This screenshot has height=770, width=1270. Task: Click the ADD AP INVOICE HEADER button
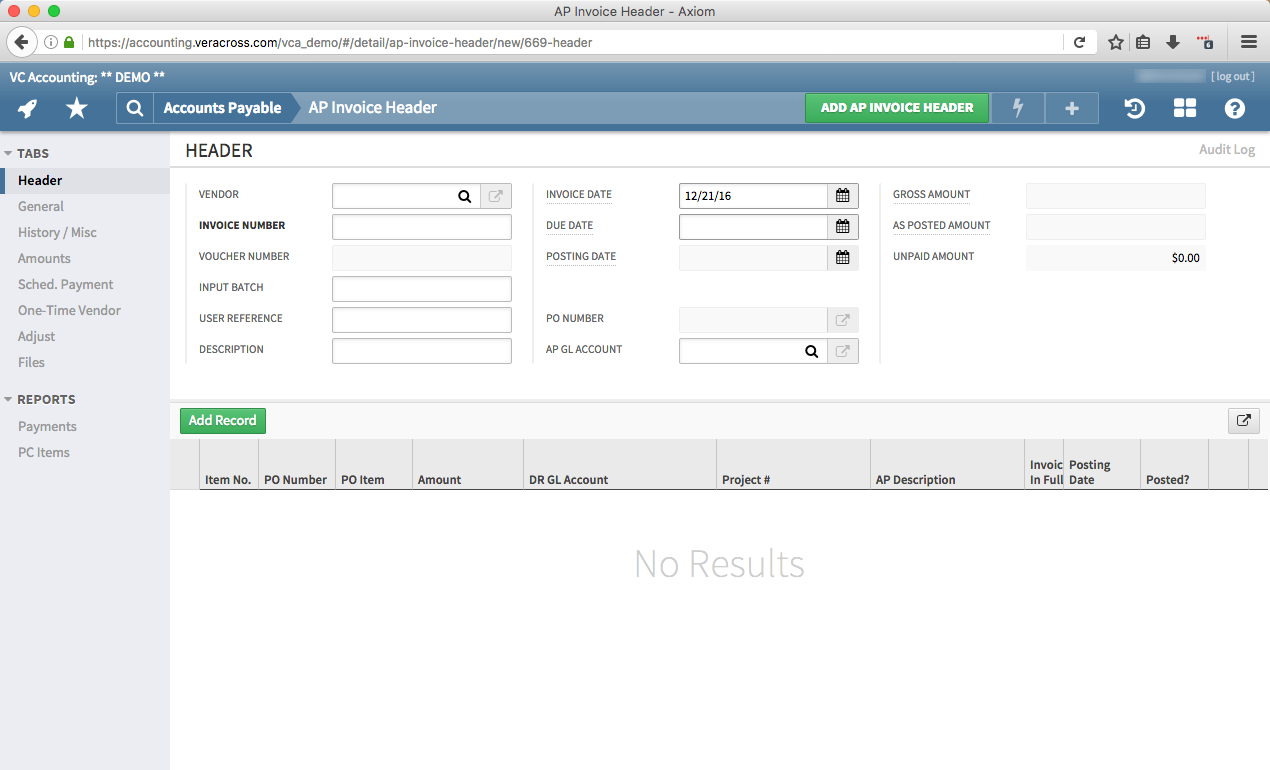tap(896, 107)
